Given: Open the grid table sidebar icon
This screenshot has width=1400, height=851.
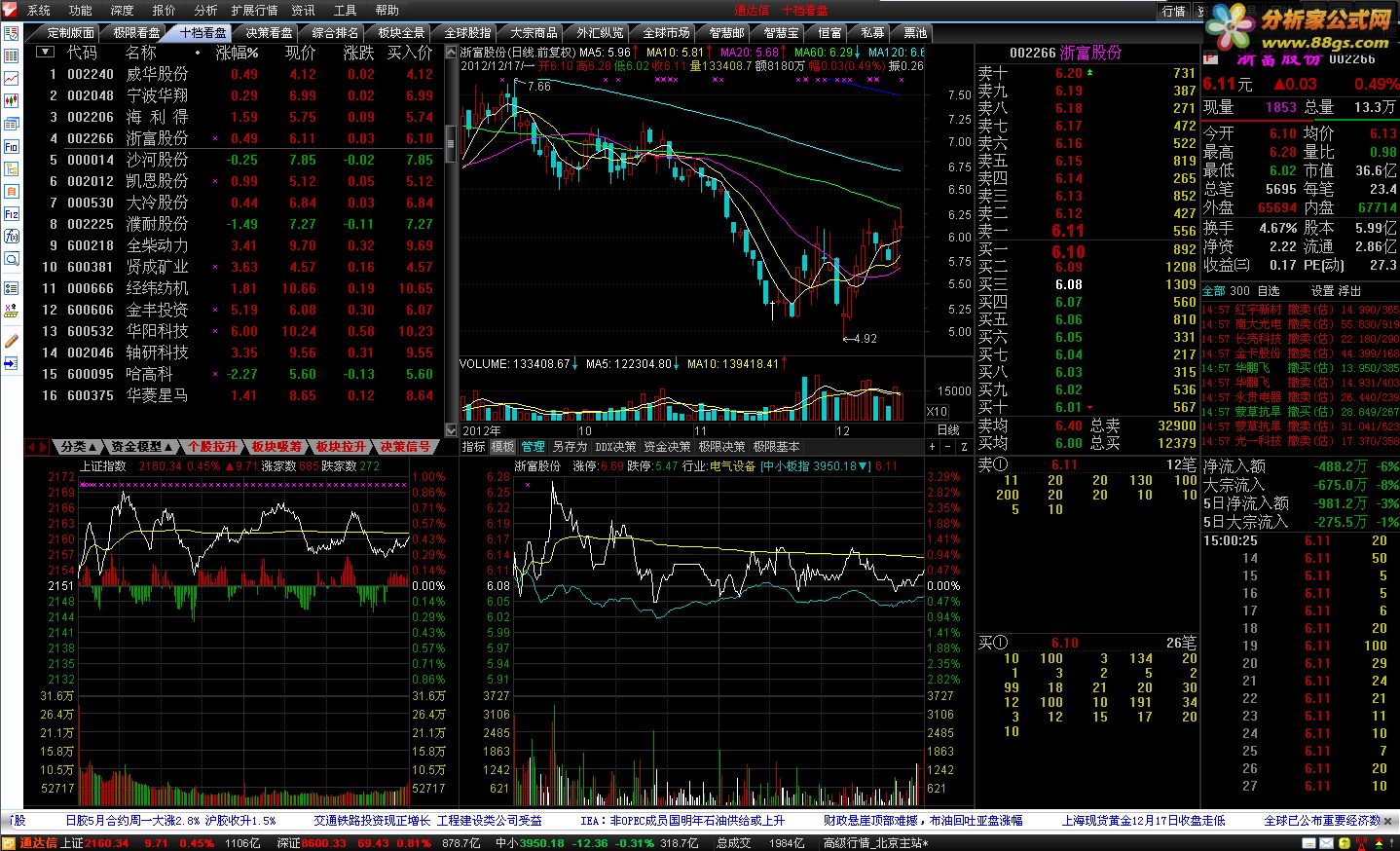Looking at the screenshot, I should coord(11,55).
